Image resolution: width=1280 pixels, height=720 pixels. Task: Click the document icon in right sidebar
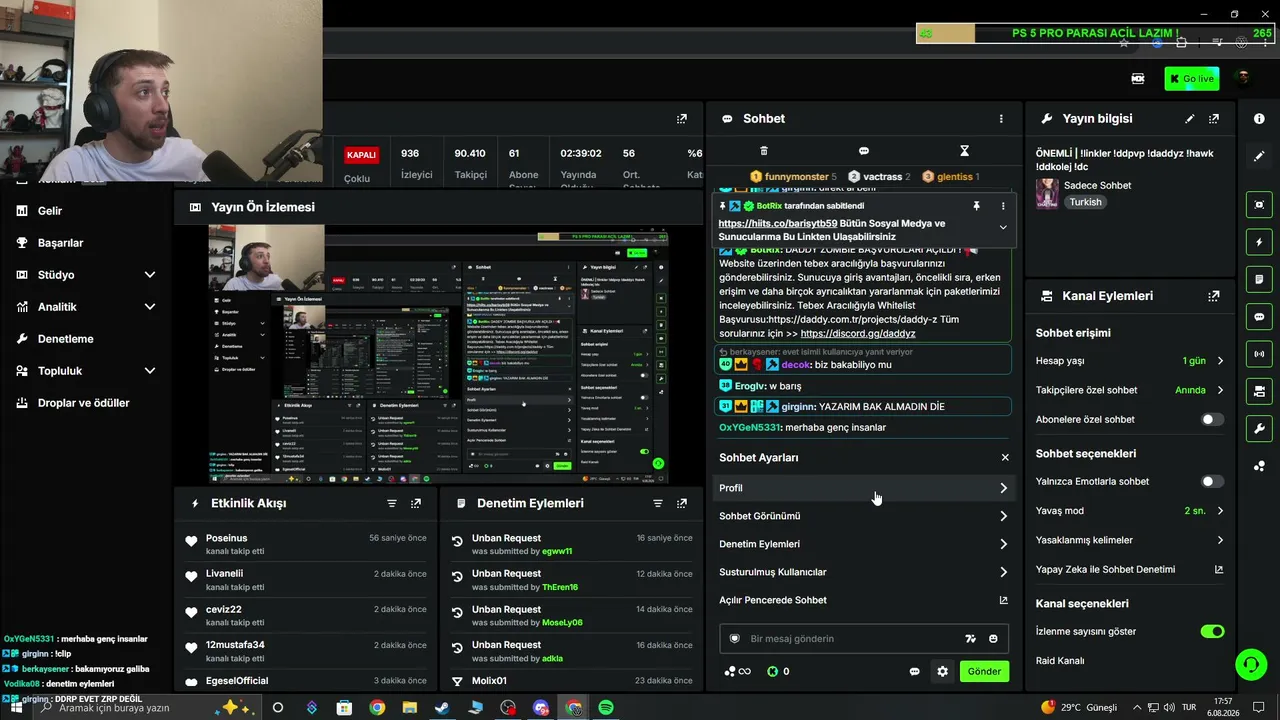tap(1259, 279)
